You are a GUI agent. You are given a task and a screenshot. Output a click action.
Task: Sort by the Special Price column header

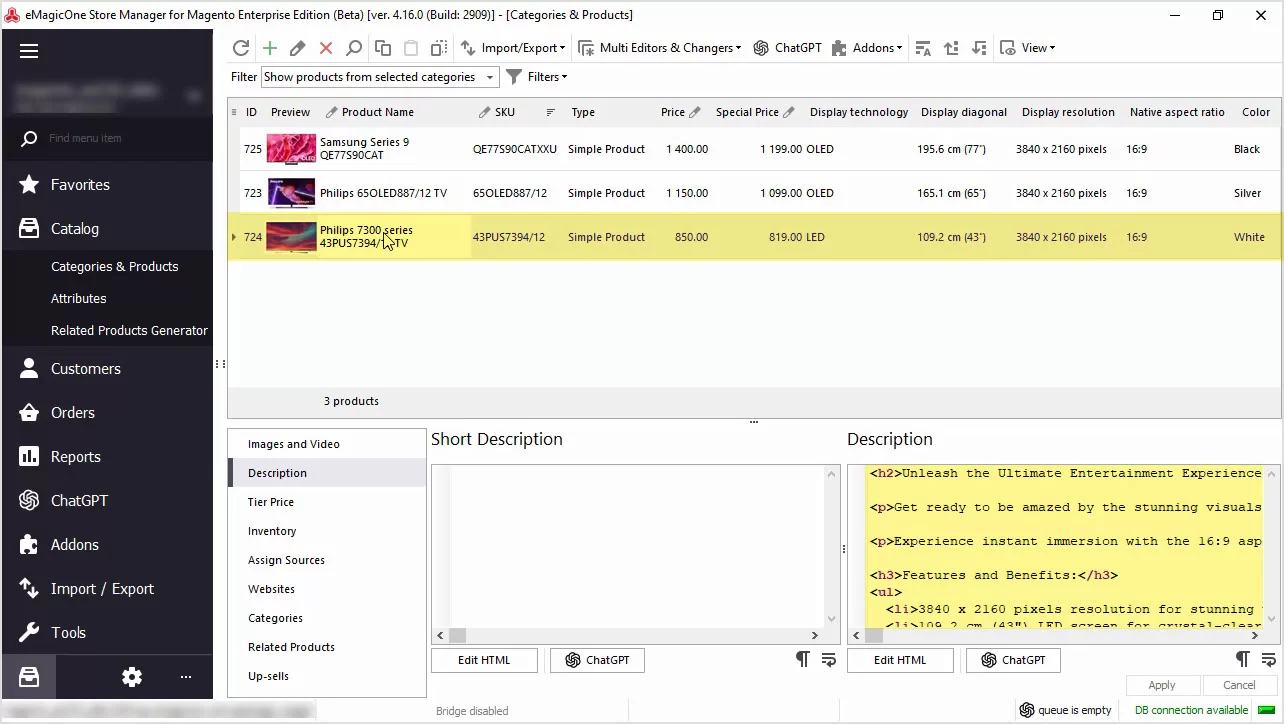coord(754,112)
